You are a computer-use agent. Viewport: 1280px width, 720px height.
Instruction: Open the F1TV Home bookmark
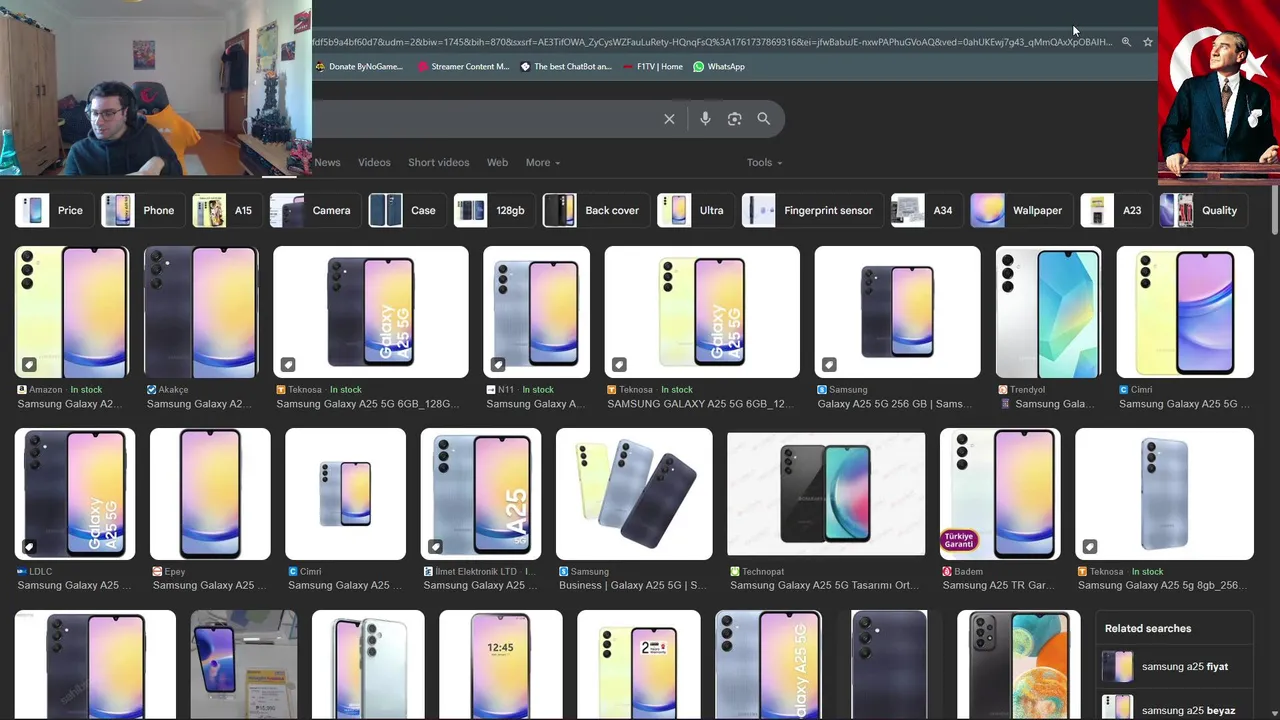coord(652,67)
